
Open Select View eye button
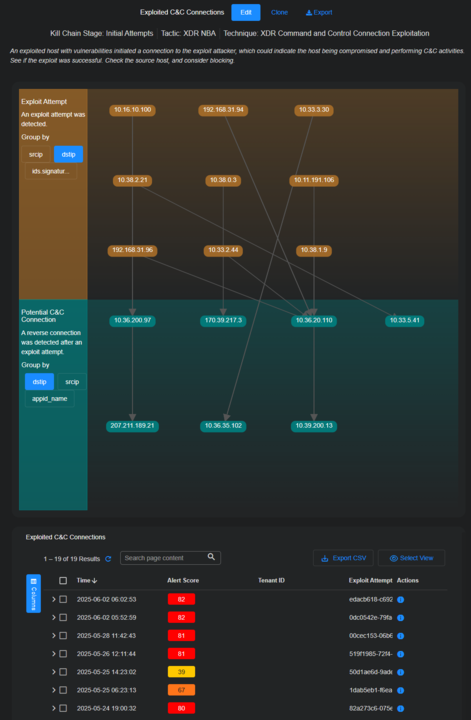point(411,558)
